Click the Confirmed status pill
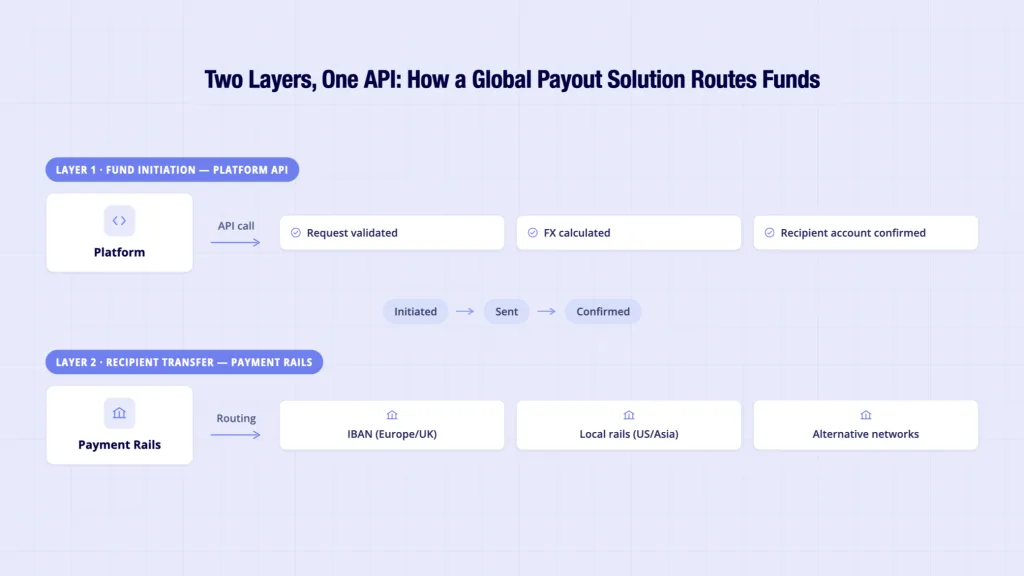The image size is (1024, 576). [x=603, y=312]
